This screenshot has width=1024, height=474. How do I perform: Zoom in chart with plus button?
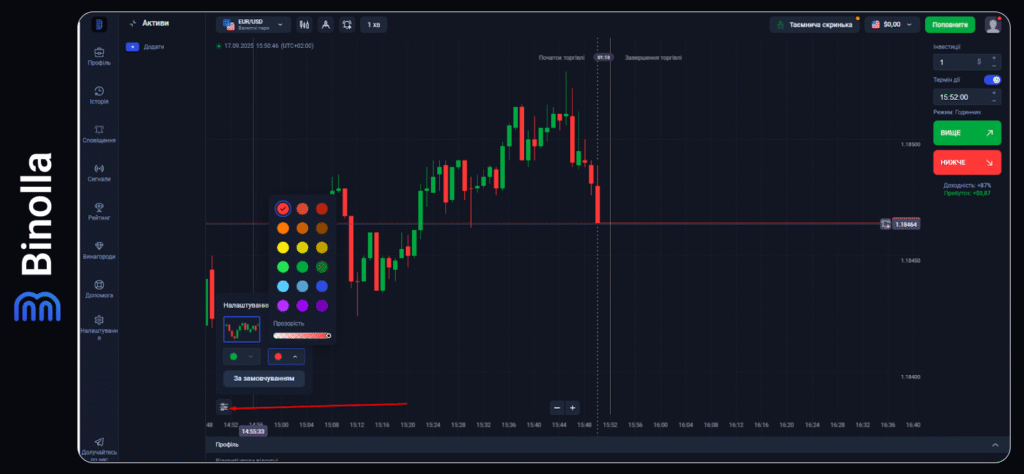click(x=572, y=407)
